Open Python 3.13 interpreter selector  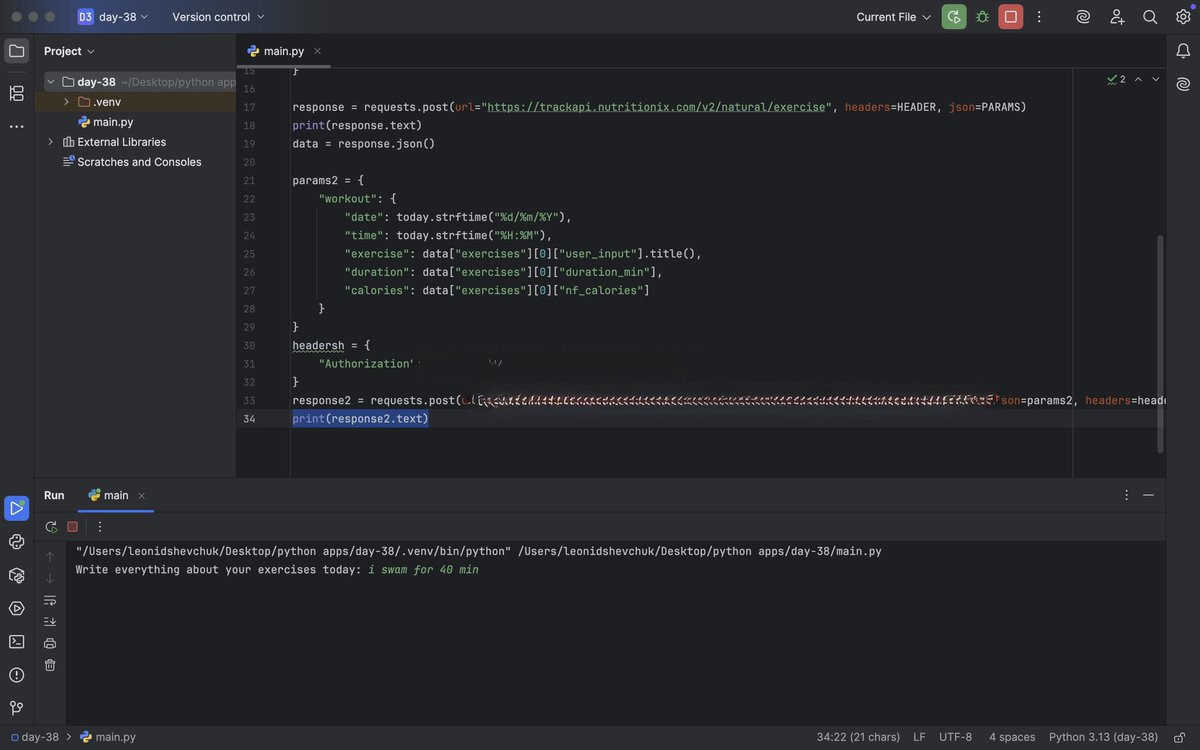coord(1103,737)
